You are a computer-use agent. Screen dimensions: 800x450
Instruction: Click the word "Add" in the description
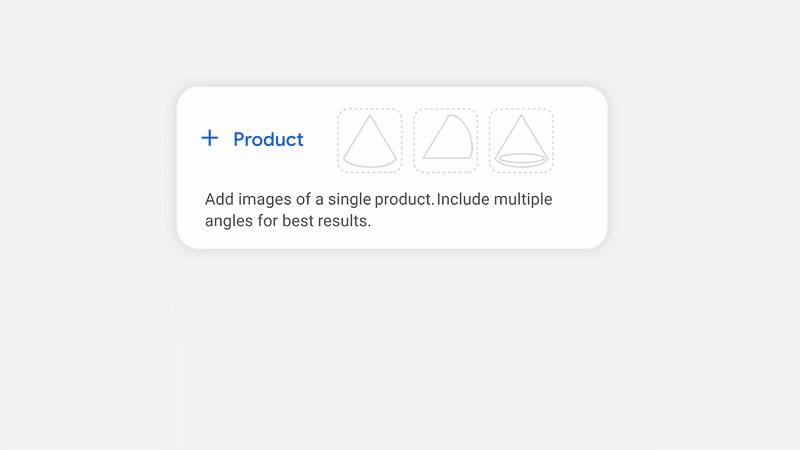220,199
